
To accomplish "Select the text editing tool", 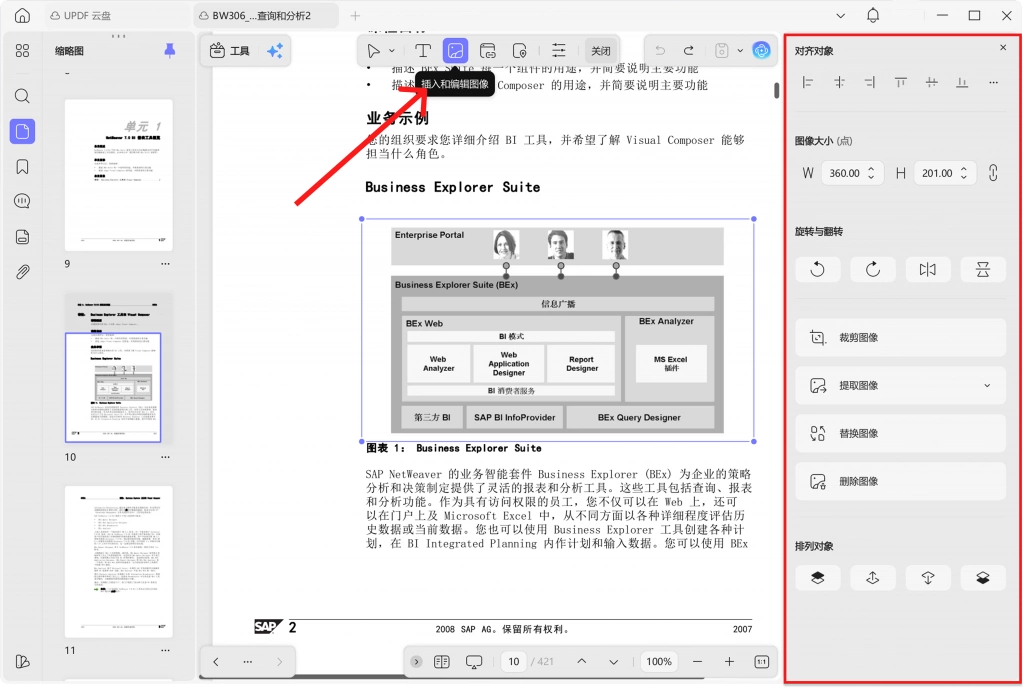I will [423, 50].
